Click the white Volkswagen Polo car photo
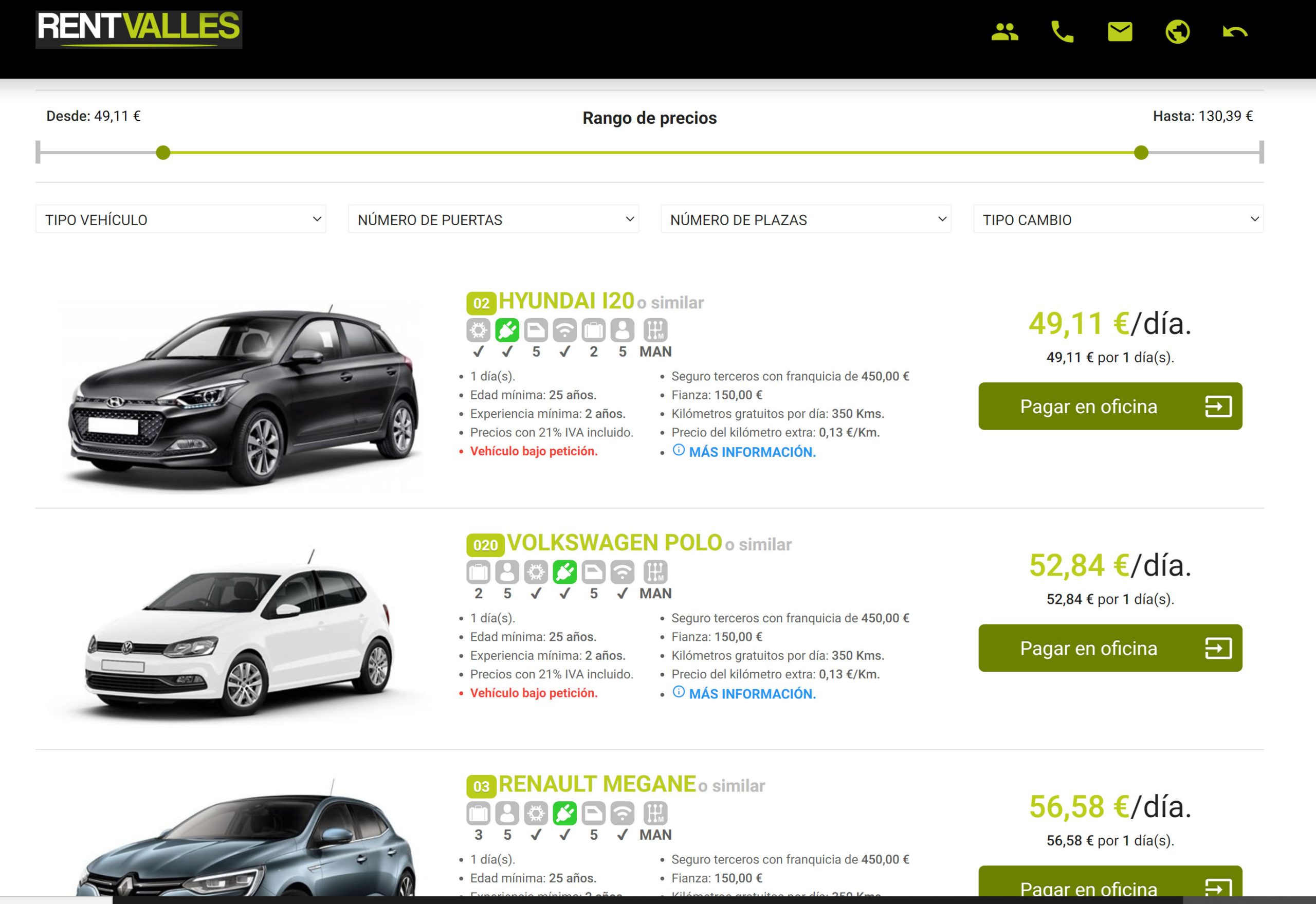Viewport: 1316px width, 904px height. click(x=241, y=636)
